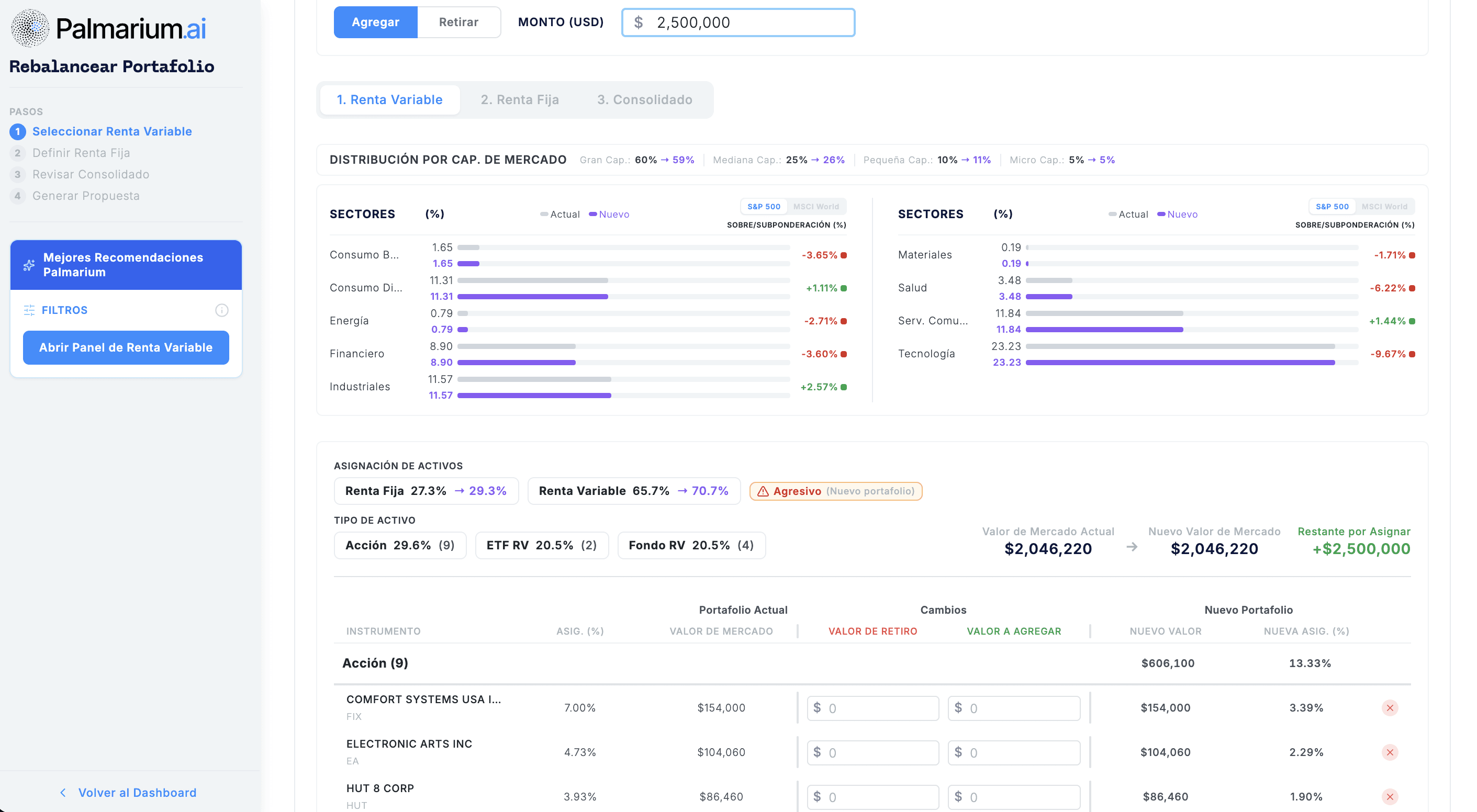The image size is (1477, 812).
Task: Click Valor a Agregar field for COMFORT SYSTEMS
Action: point(1014,708)
